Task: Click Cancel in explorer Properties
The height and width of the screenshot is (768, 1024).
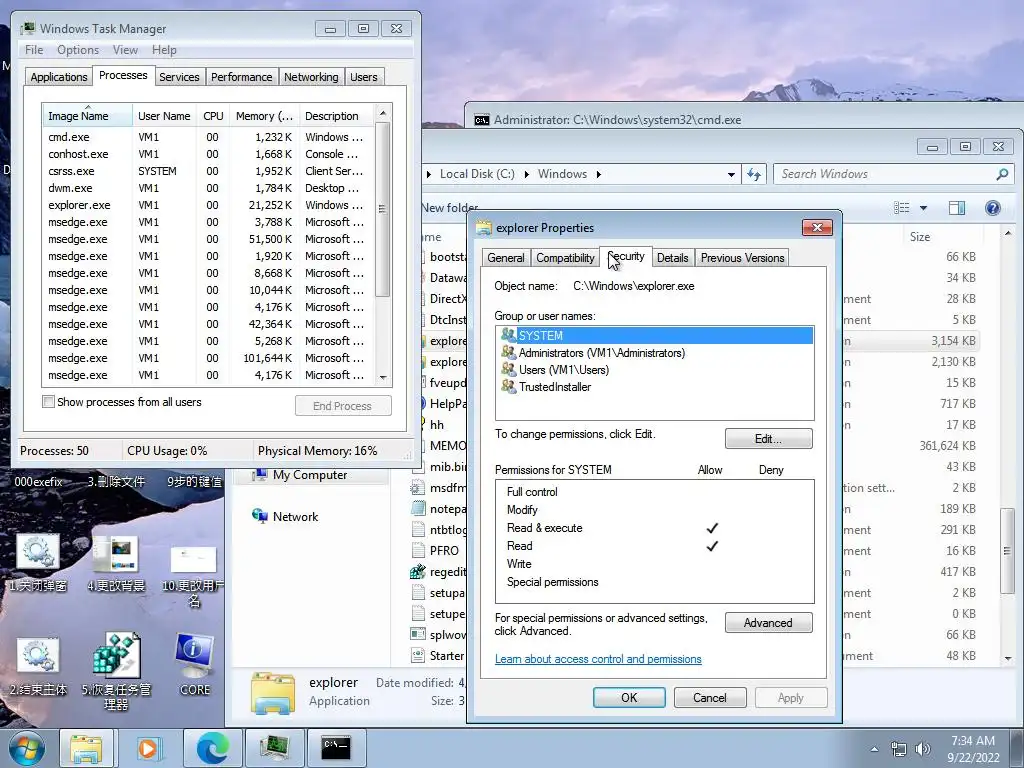Action: 709,697
